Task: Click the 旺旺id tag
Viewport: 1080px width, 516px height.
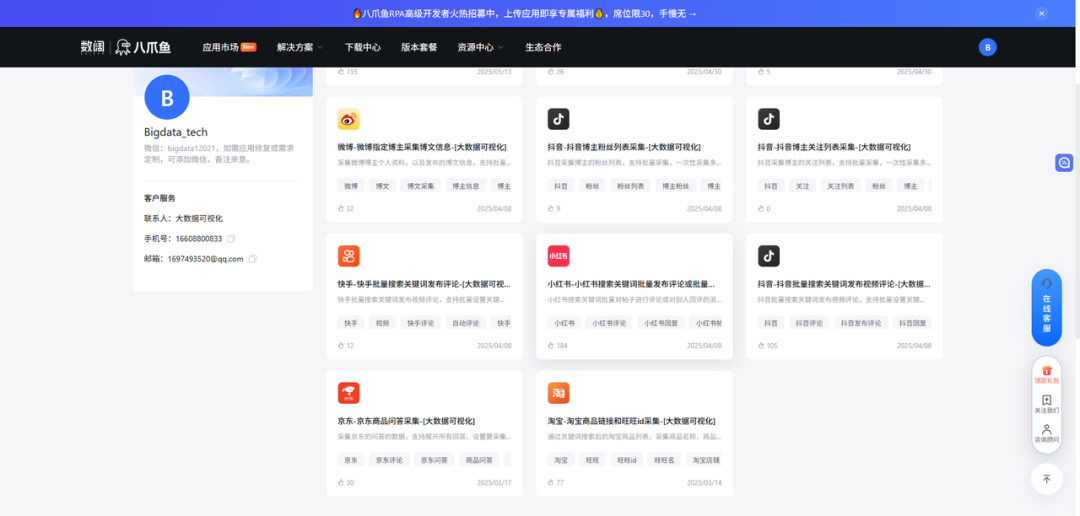Action: click(627, 460)
